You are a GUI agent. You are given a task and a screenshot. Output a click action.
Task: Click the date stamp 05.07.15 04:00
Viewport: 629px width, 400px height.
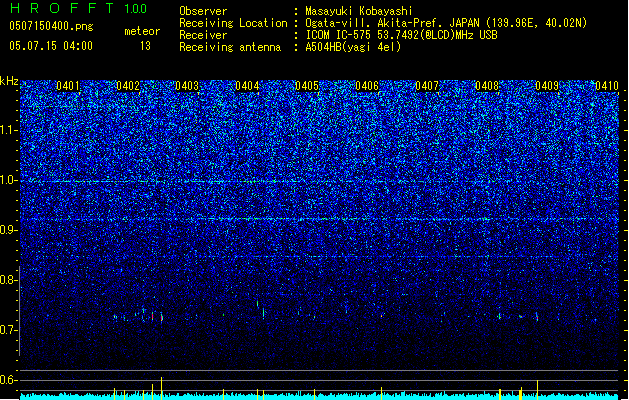pos(51,45)
